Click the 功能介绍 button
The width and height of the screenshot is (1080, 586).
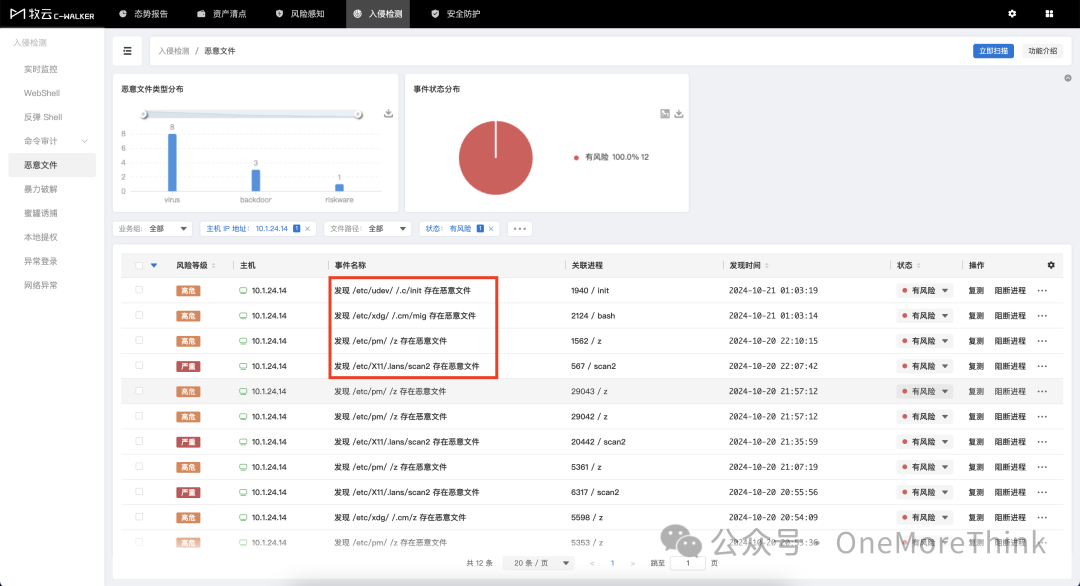point(1043,51)
